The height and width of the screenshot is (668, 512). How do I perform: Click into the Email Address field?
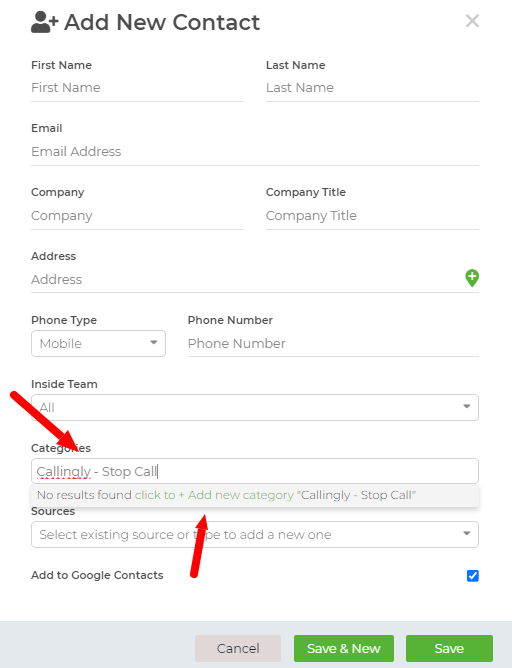tap(255, 152)
